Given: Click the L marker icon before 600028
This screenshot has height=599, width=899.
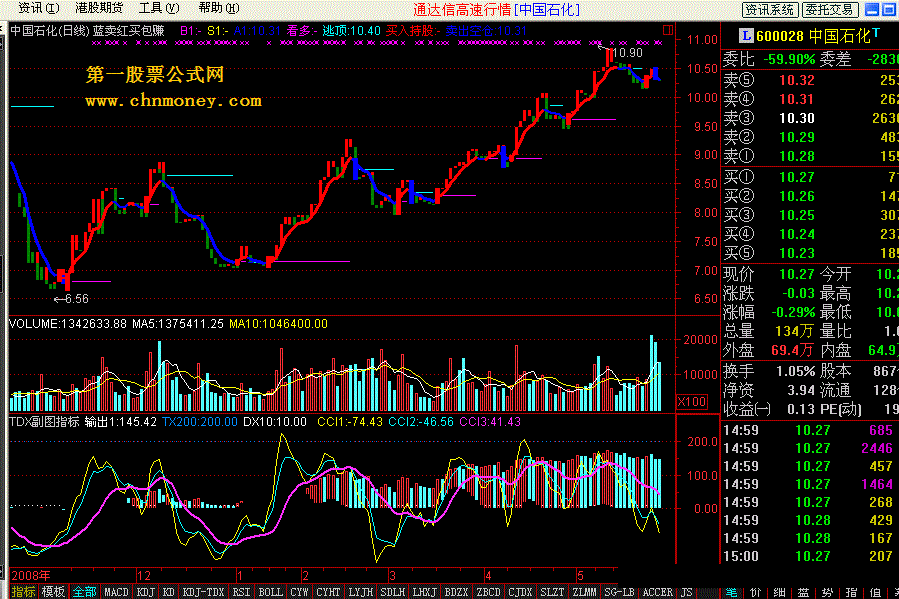Looking at the screenshot, I should 745,36.
